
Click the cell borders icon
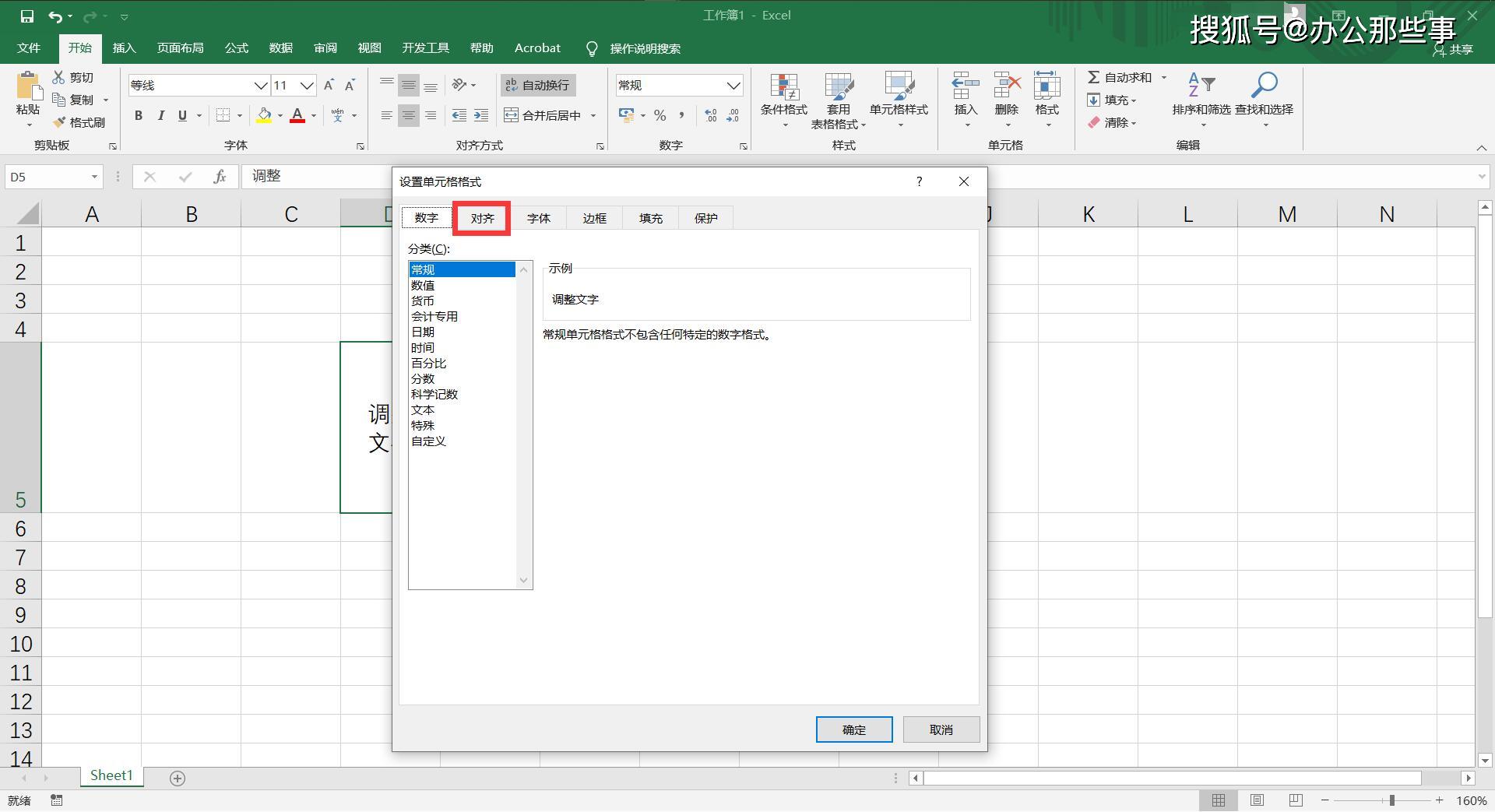pyautogui.click(x=223, y=115)
